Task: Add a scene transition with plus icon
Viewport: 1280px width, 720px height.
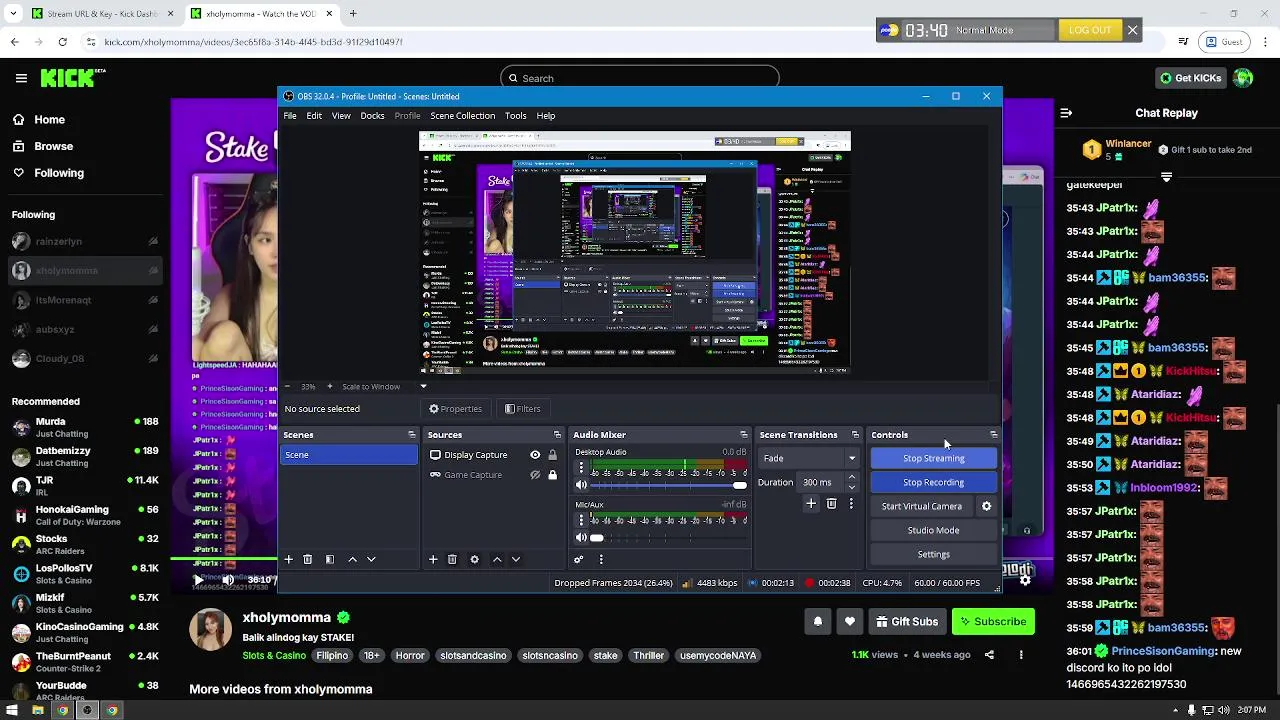Action: (x=811, y=504)
